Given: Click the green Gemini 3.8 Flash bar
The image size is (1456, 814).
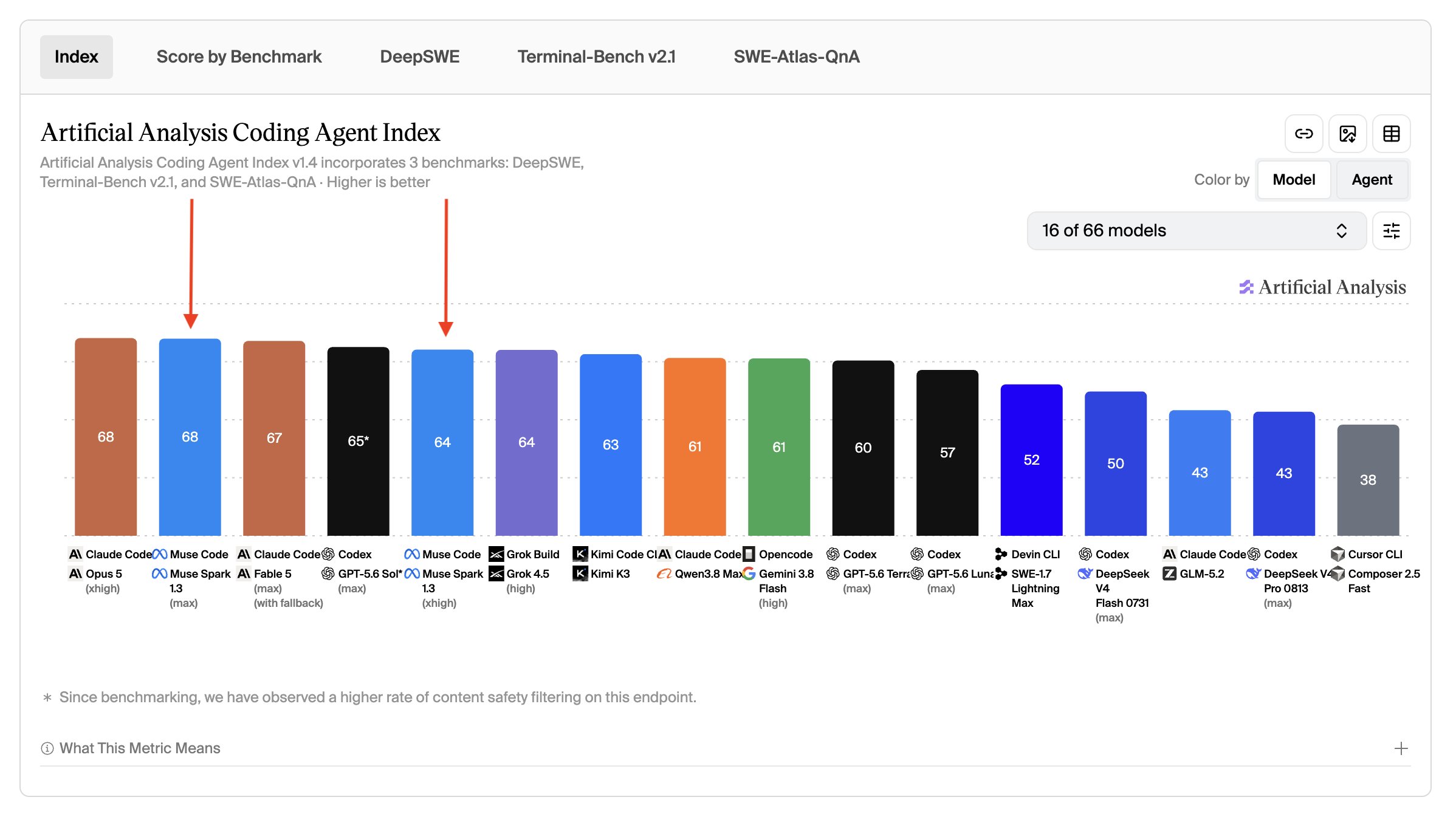Looking at the screenshot, I should tap(779, 447).
